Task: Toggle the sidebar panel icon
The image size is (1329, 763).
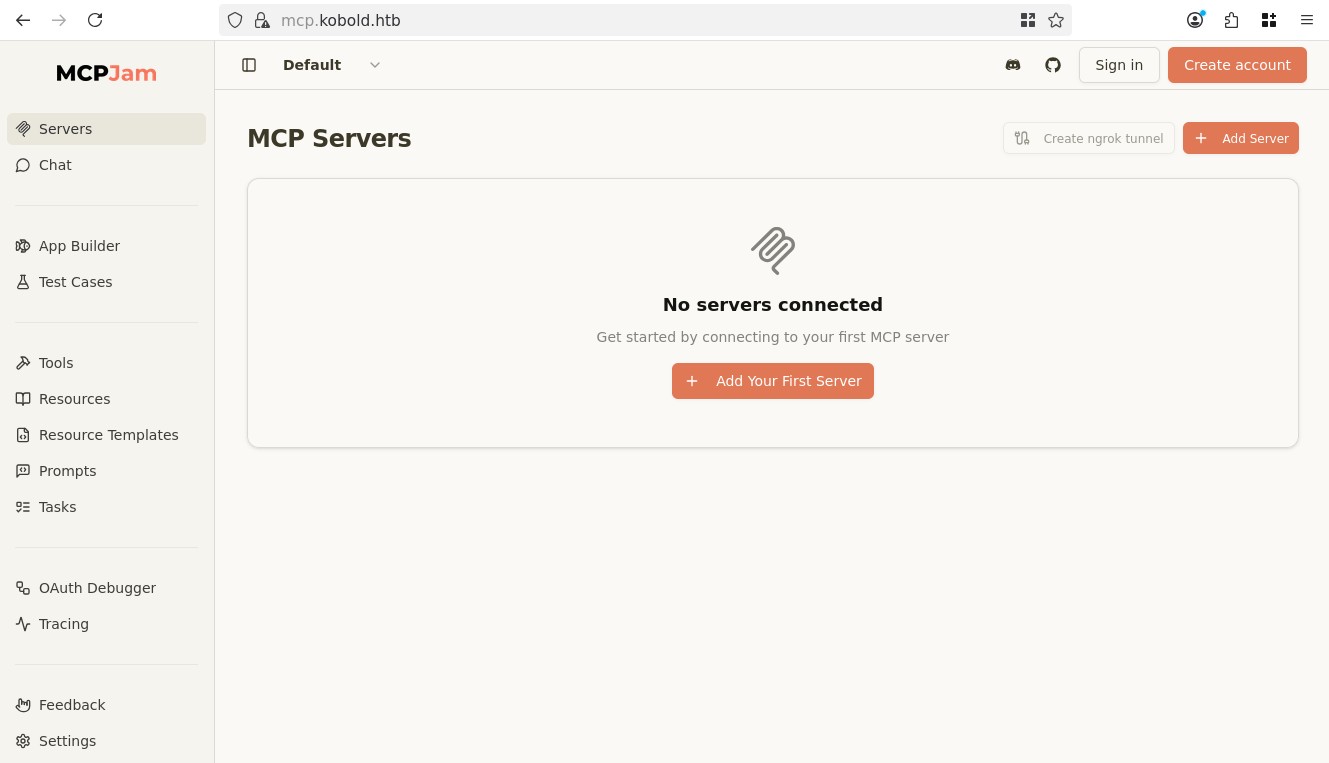Action: (249, 65)
